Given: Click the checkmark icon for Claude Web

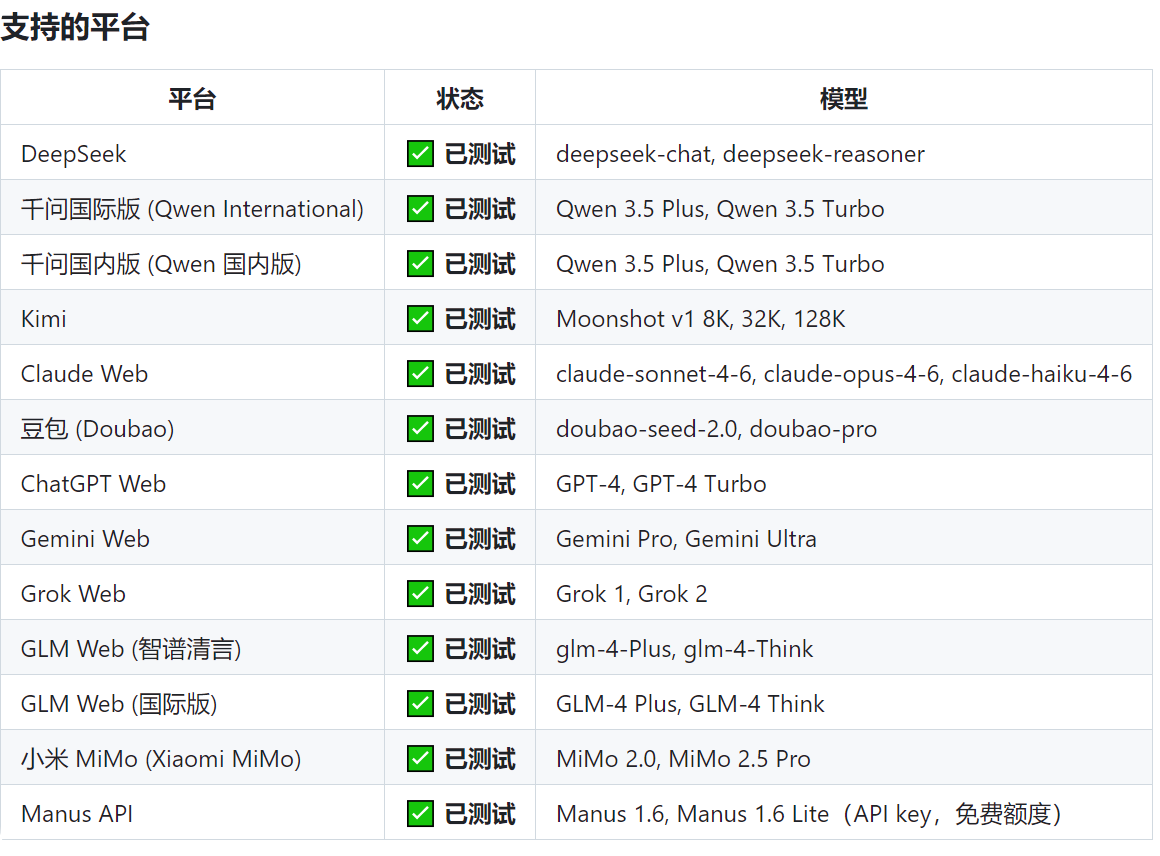Looking at the screenshot, I should pyautogui.click(x=419, y=372).
